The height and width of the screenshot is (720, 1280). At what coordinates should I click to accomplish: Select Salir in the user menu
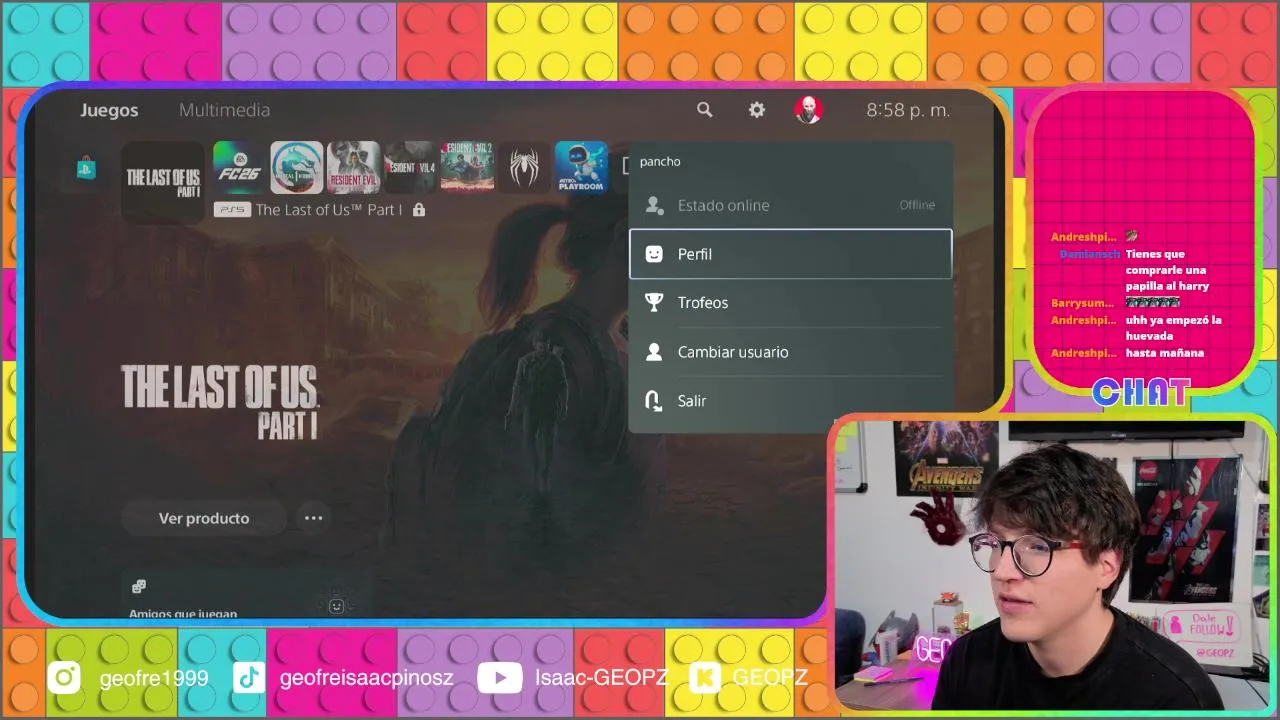pyautogui.click(x=790, y=401)
